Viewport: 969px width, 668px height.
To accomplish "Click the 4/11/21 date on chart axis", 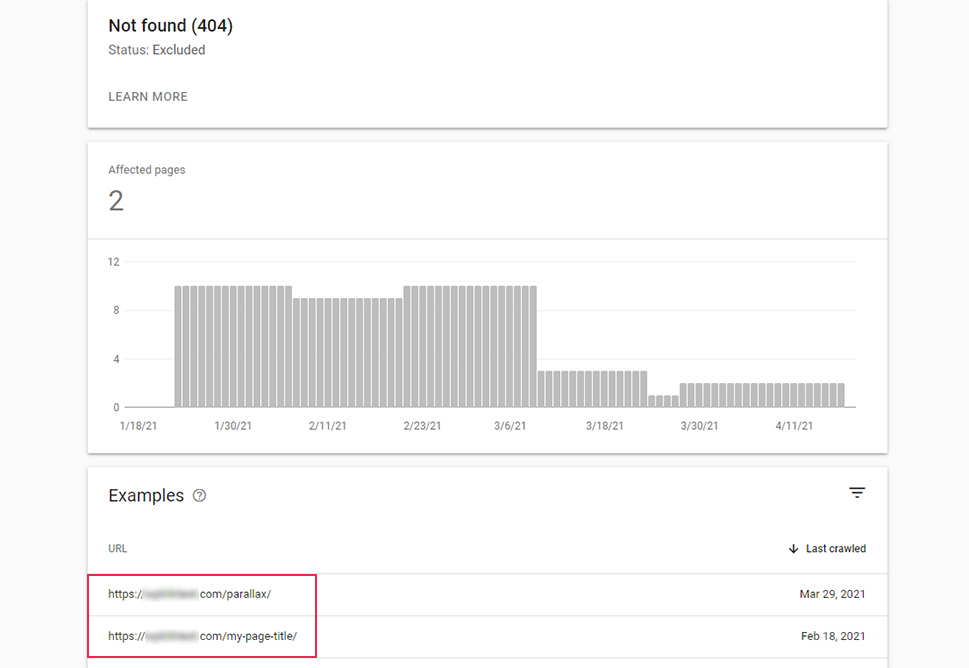I will [794, 426].
